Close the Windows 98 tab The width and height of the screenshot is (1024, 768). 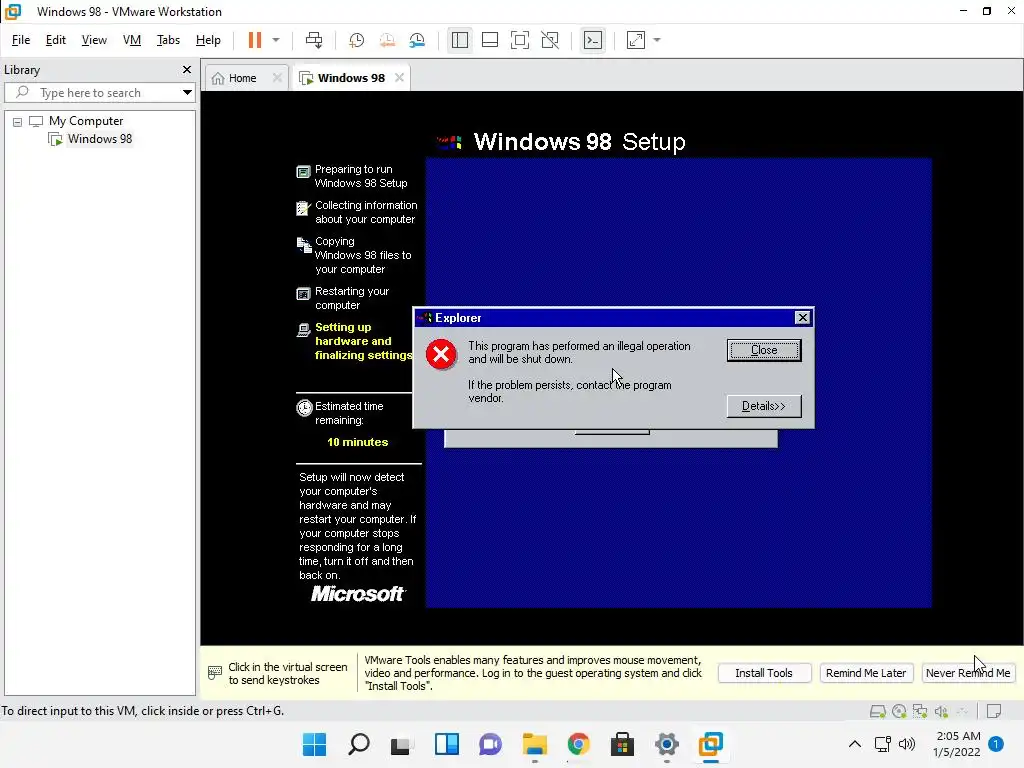tap(399, 78)
